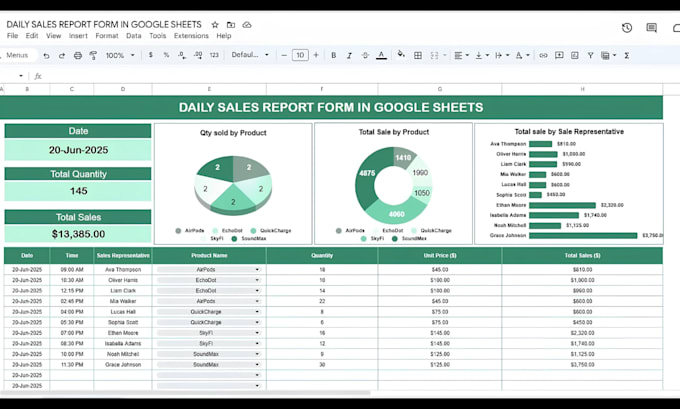Click the Menus search box
The image size is (680, 409).
coord(18,55)
